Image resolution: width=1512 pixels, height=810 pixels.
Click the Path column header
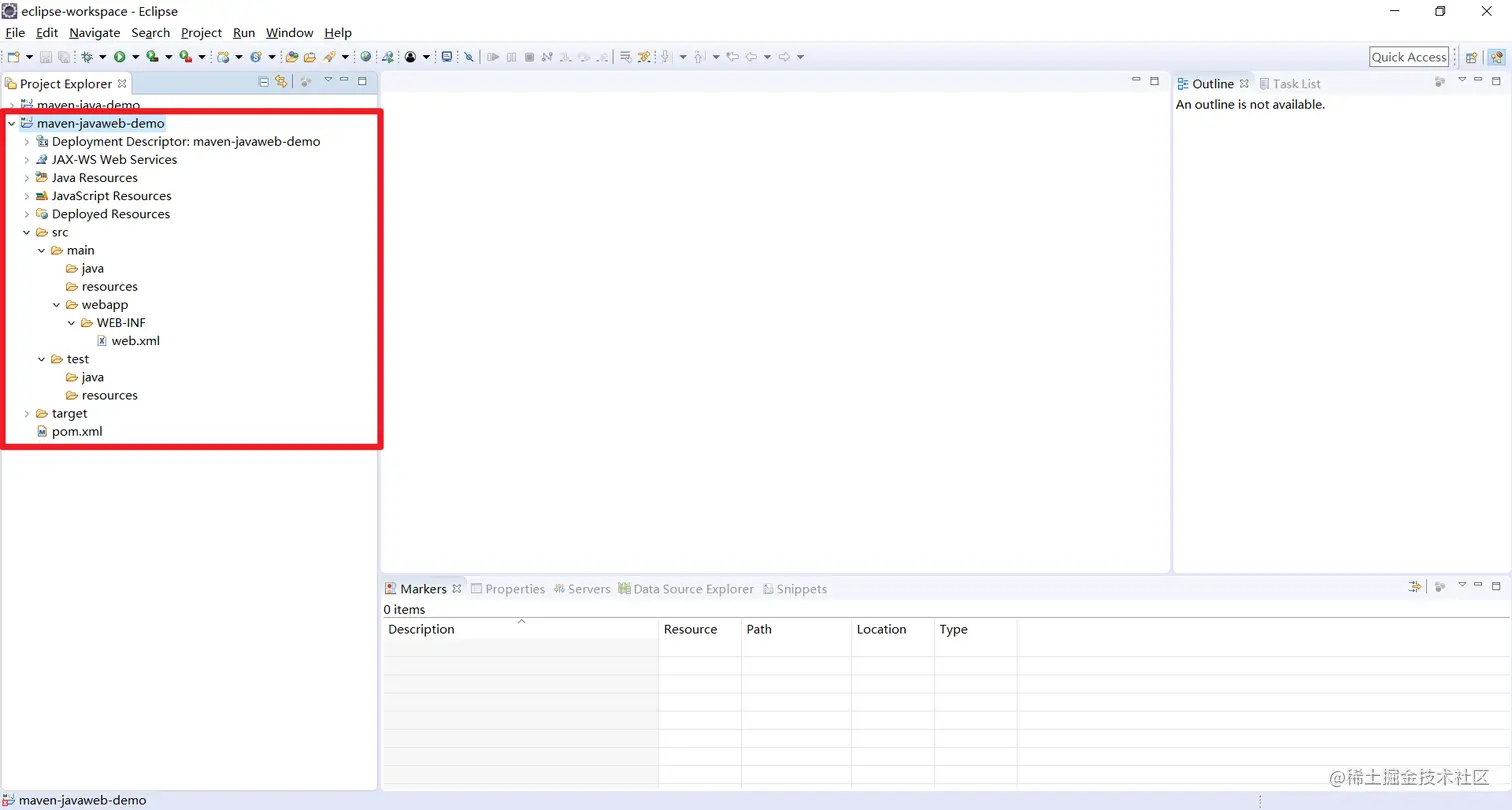pos(796,629)
